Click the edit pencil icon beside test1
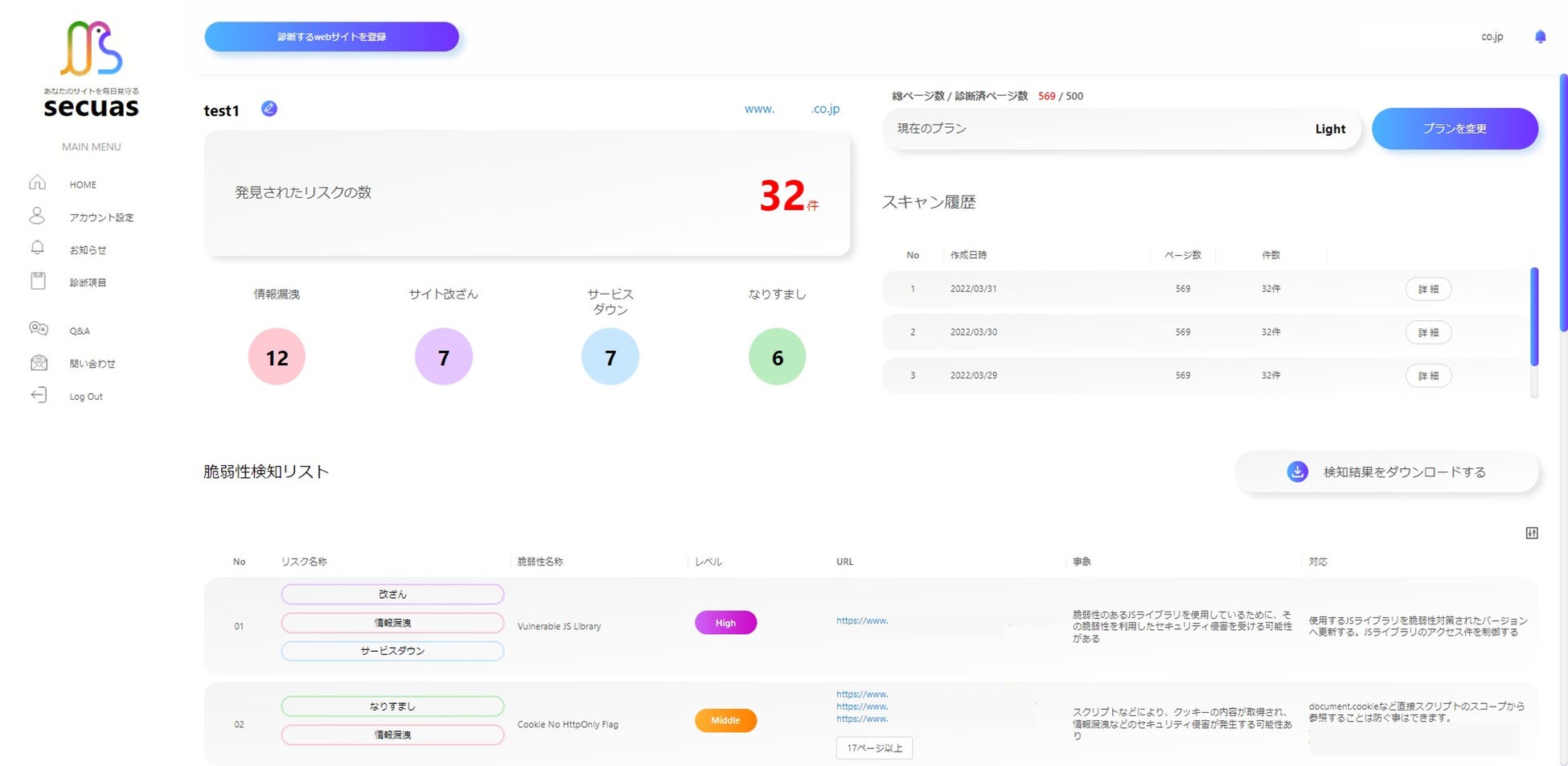This screenshot has height=766, width=1568. (269, 109)
